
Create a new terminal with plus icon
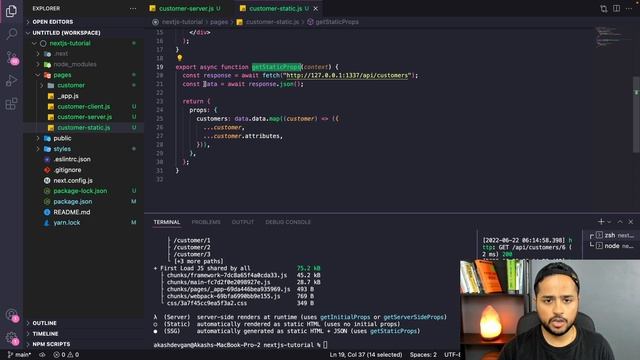(x=601, y=222)
